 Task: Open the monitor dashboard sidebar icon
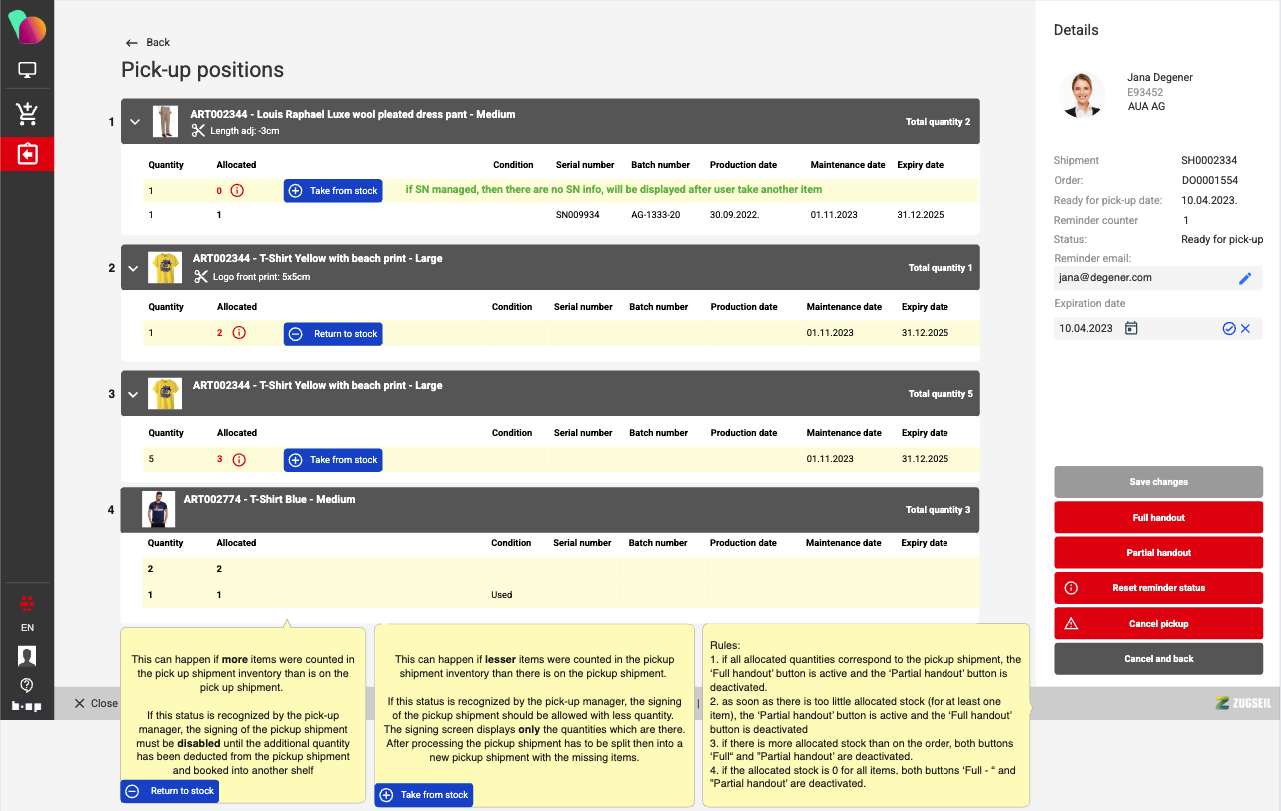click(27, 71)
